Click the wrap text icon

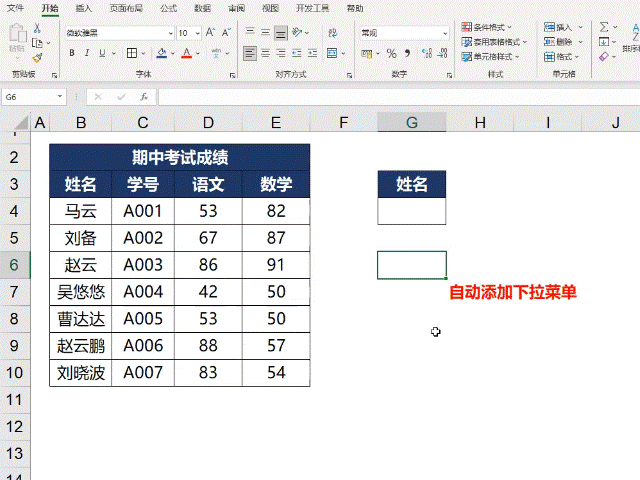tap(333, 33)
